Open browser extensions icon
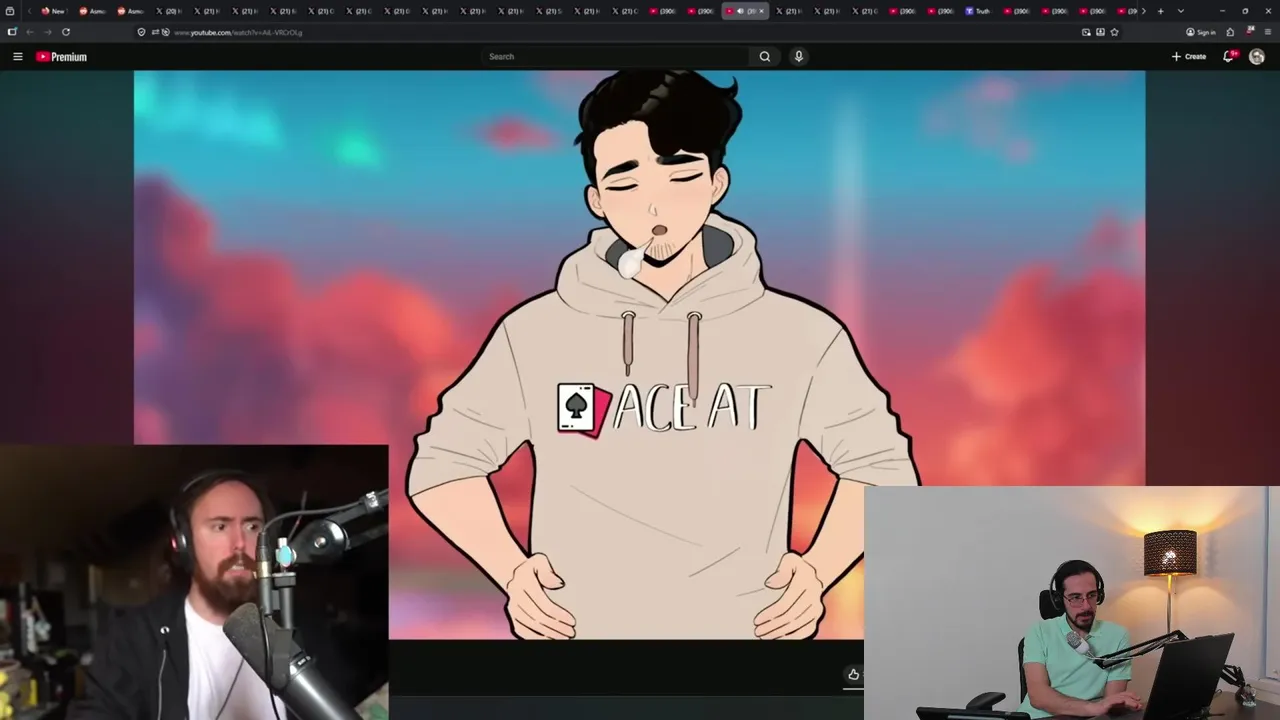1280x720 pixels. tap(1230, 32)
